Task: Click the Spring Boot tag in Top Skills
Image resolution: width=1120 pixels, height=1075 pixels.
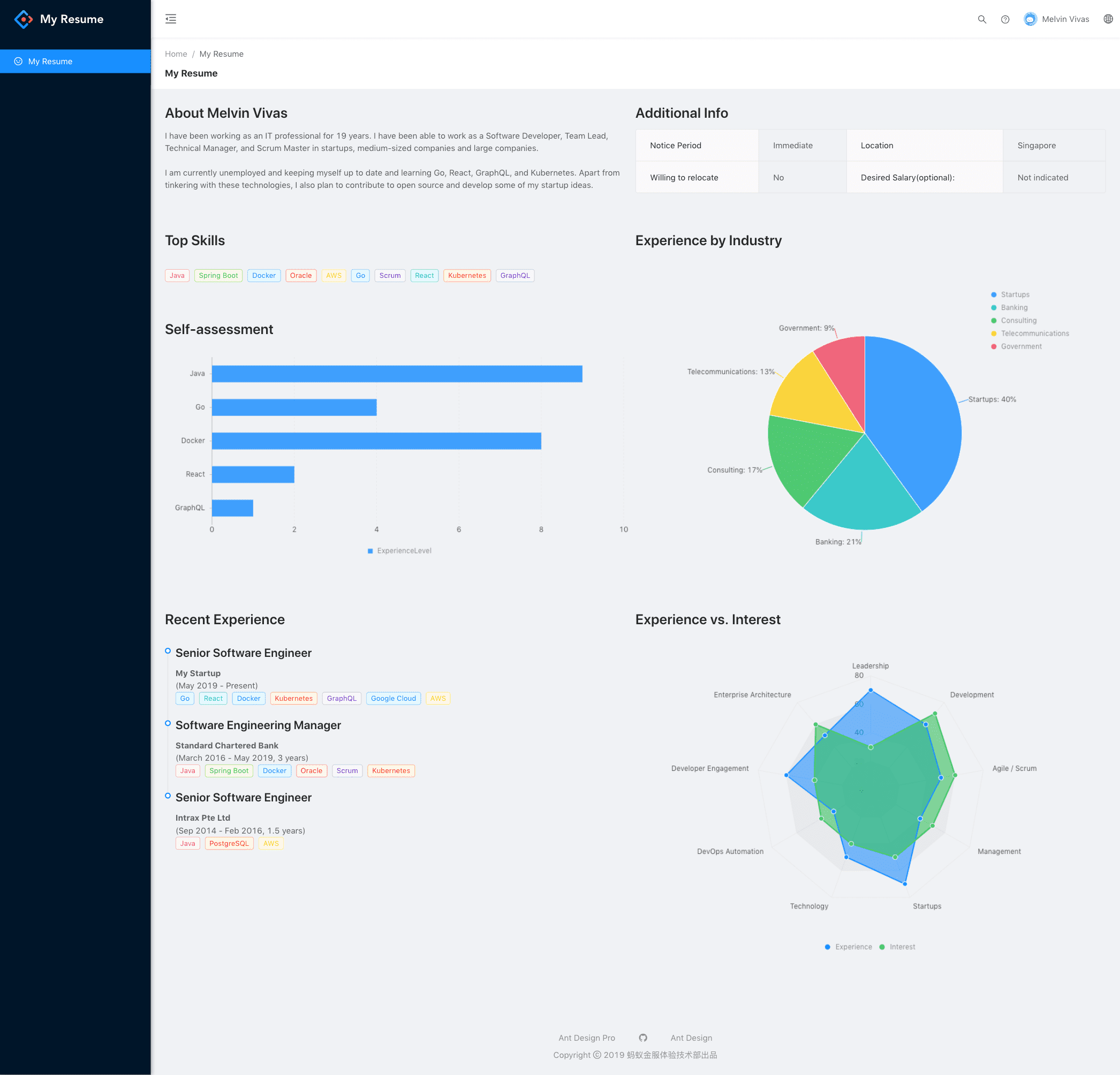Action: point(218,276)
